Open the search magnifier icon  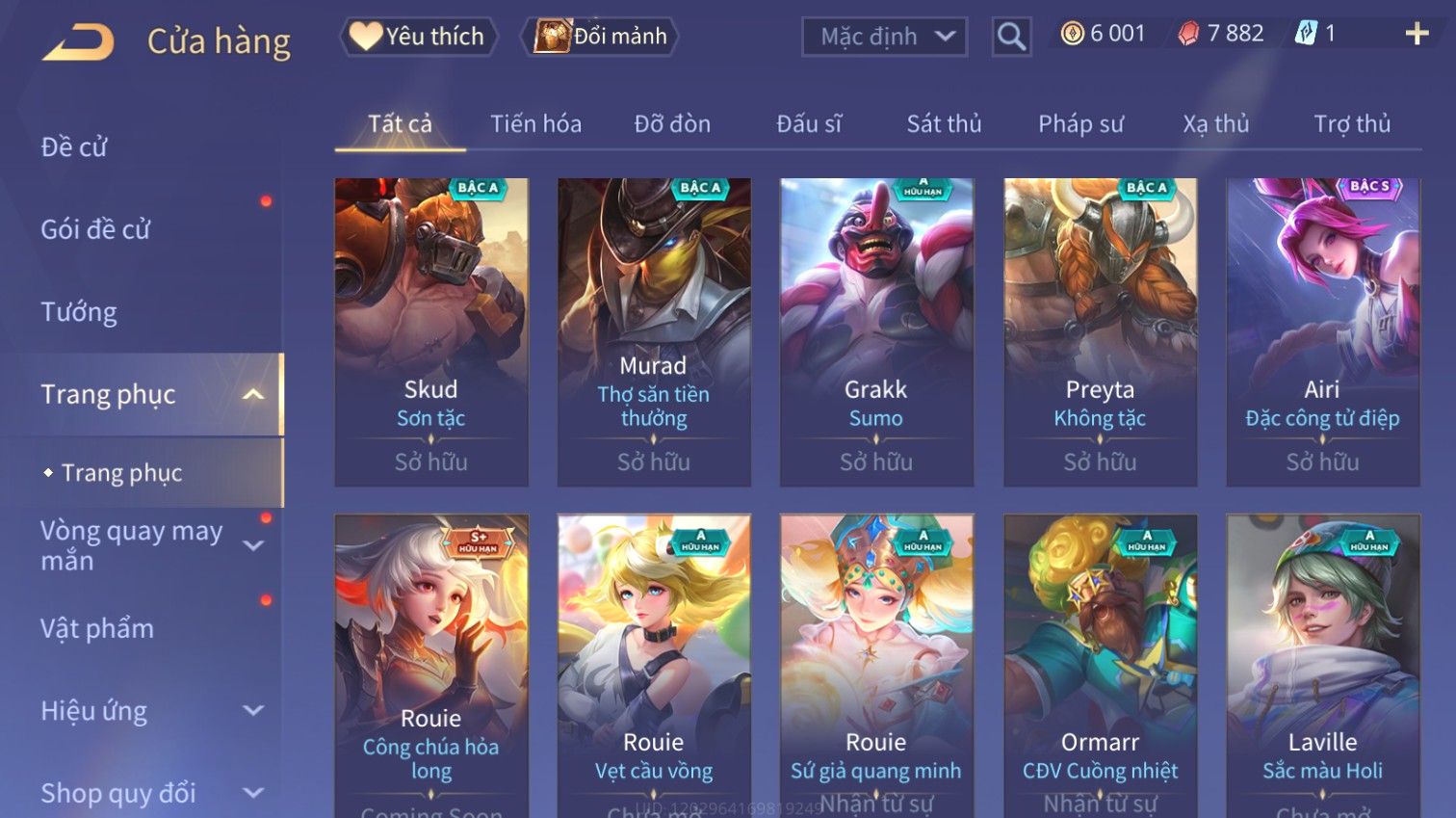coord(1011,37)
